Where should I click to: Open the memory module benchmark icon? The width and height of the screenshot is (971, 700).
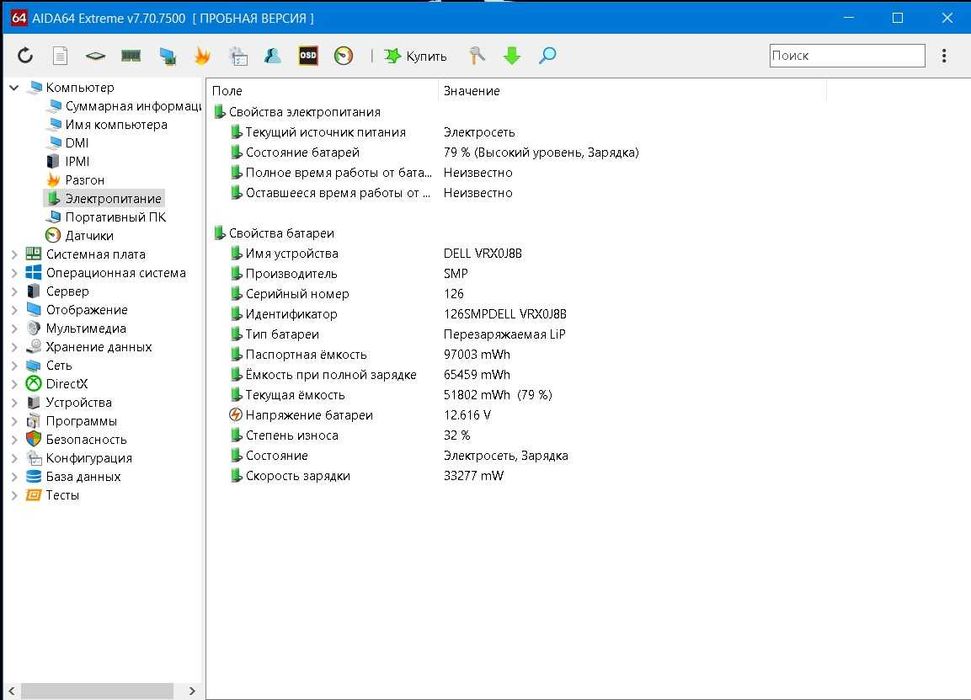[131, 56]
